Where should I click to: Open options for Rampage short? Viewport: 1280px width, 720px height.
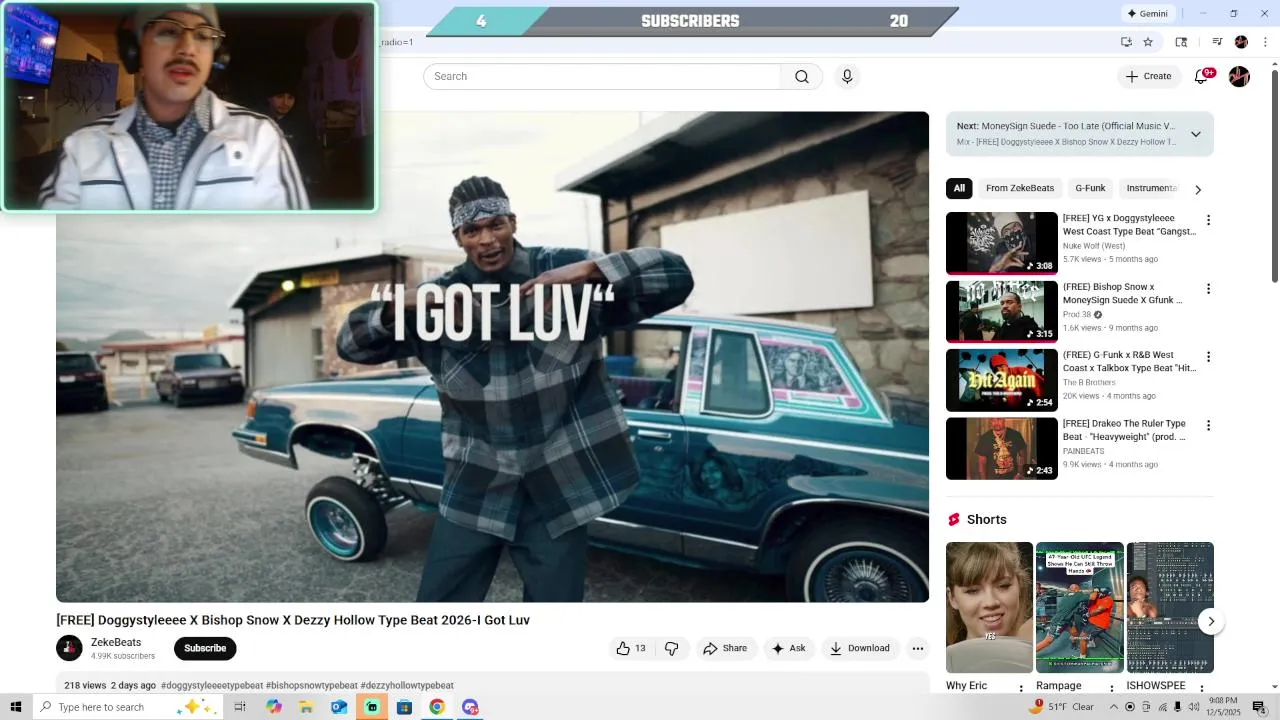click(1111, 688)
